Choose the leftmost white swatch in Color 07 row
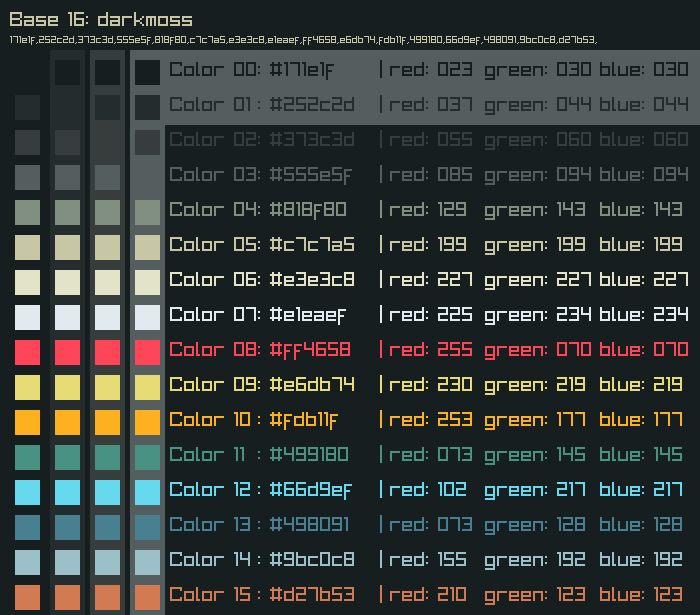The image size is (700, 615). coord(28,317)
